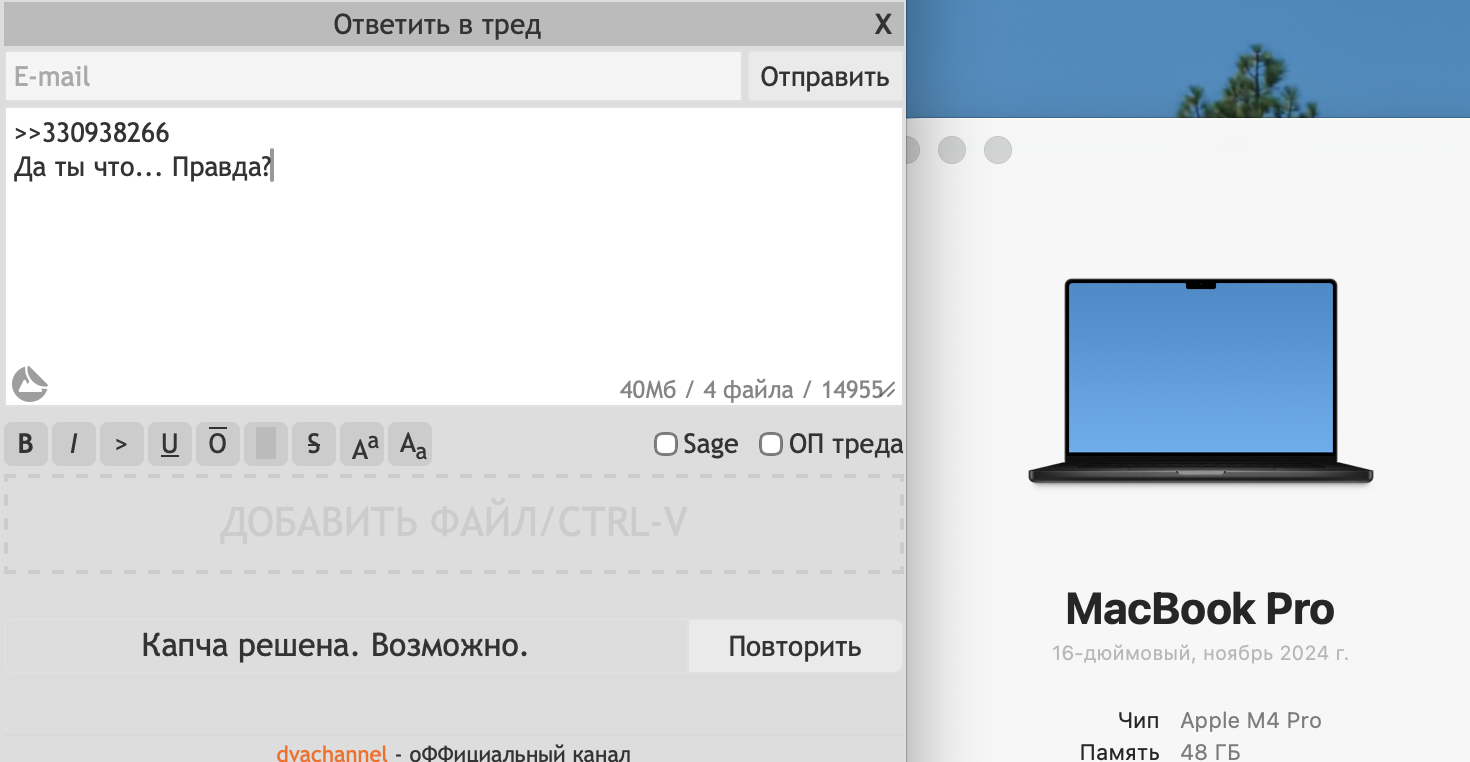Click the Ответить в тред title
Screen dimensions: 1470x762
(x=437, y=25)
